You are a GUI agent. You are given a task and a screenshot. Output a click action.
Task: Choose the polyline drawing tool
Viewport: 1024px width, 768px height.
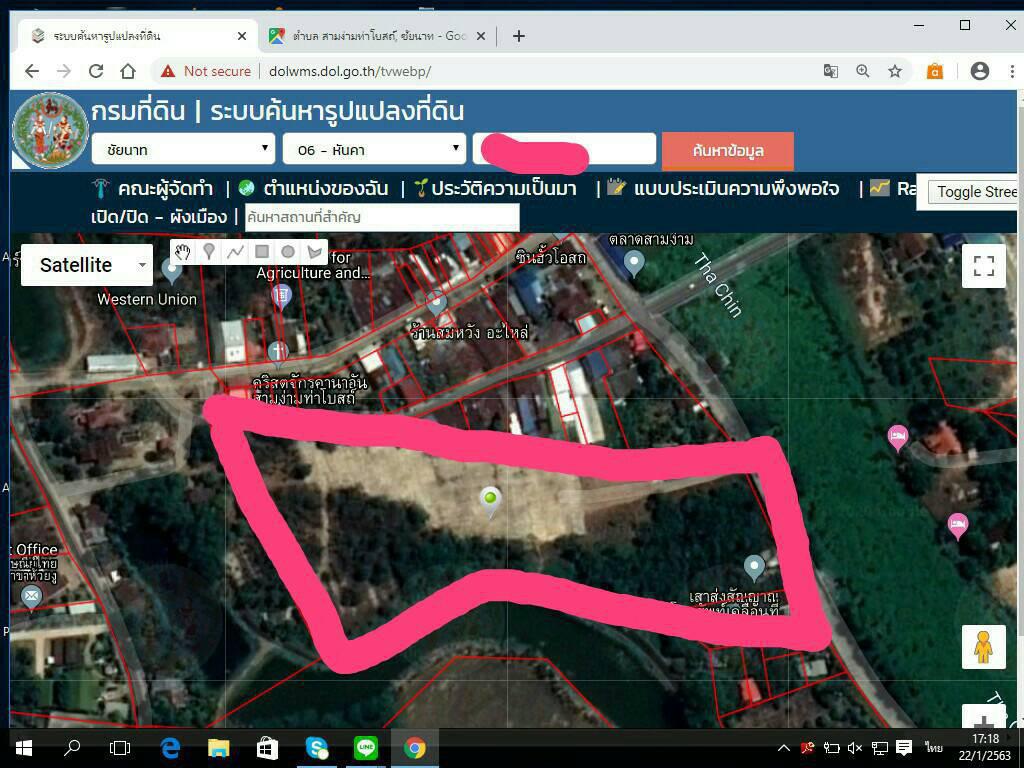pyautogui.click(x=235, y=252)
